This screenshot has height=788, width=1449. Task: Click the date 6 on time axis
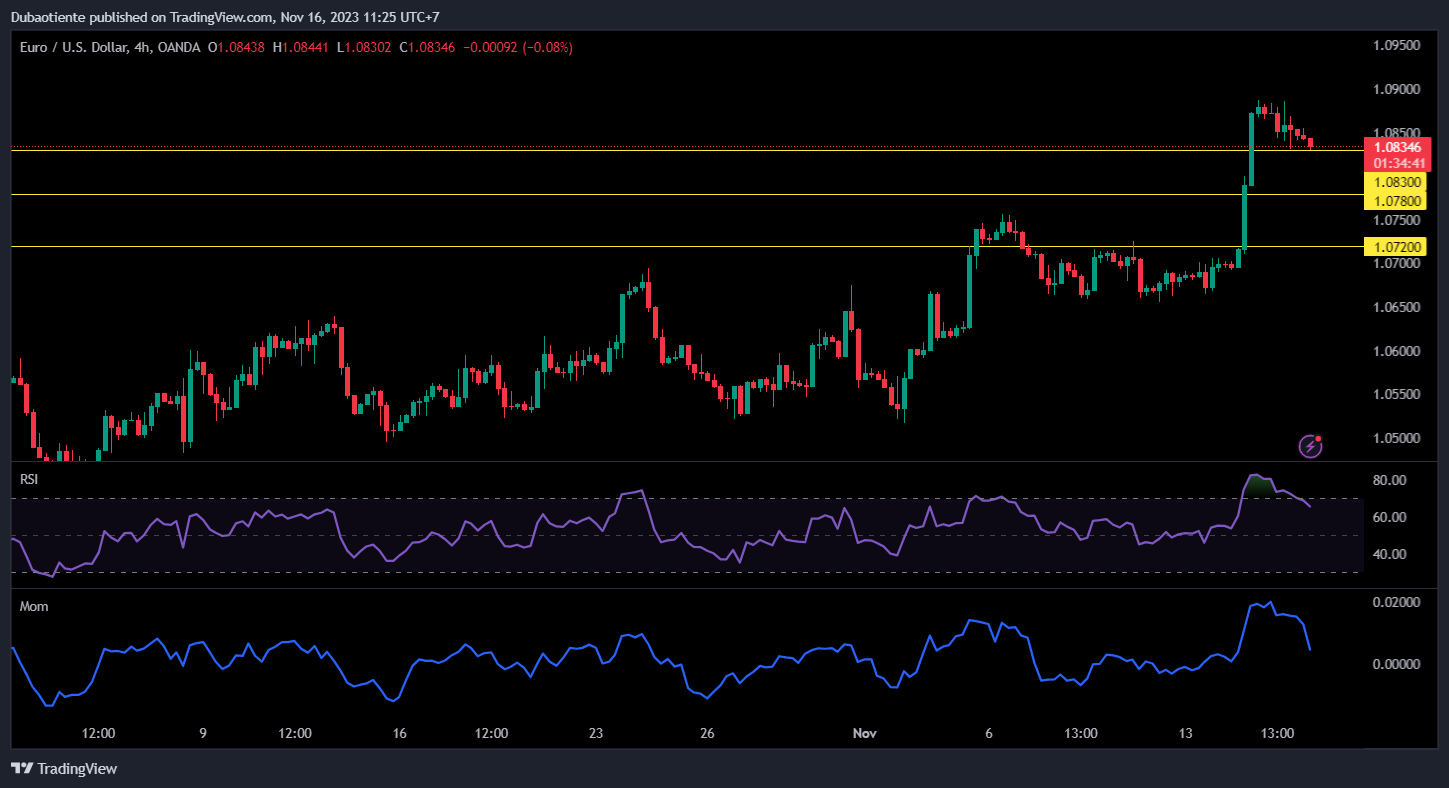(989, 734)
